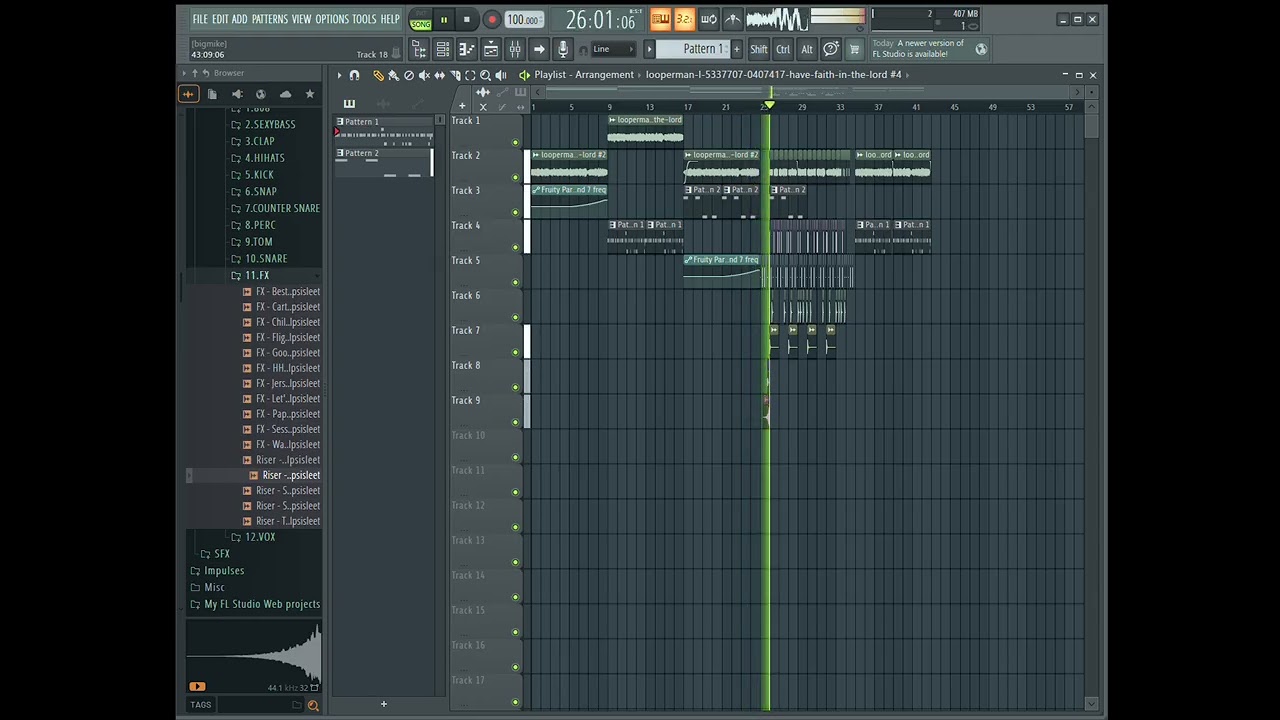Open the Piano roll view icon
This screenshot has width=1280, height=720.
tap(466, 49)
